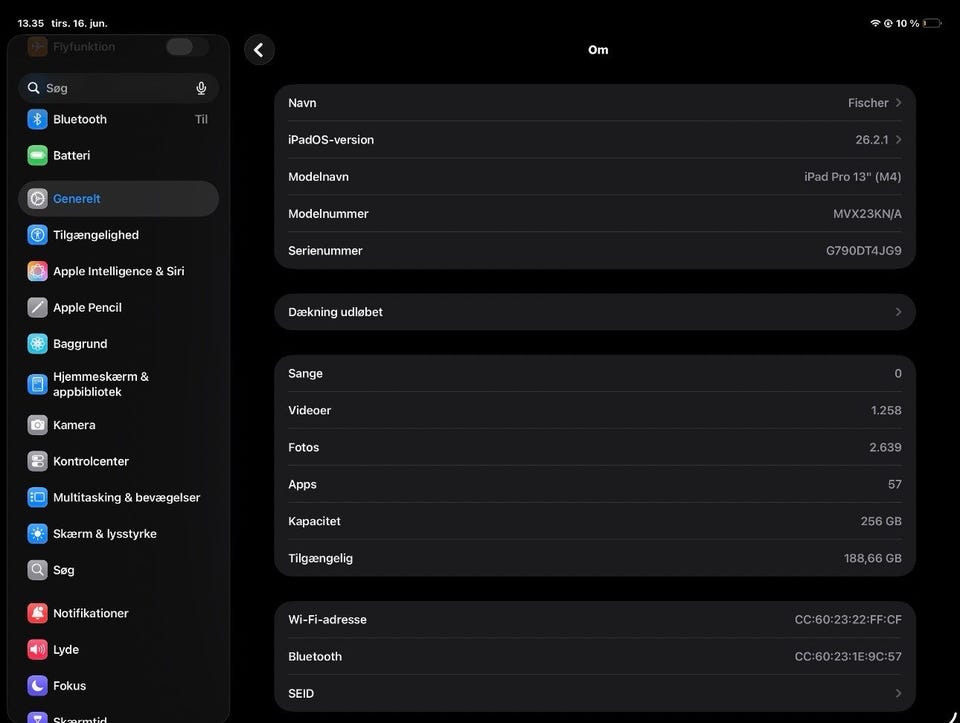This screenshot has height=723, width=960.
Task: Click the microphone dictation icon in search
Action: pyautogui.click(x=201, y=88)
